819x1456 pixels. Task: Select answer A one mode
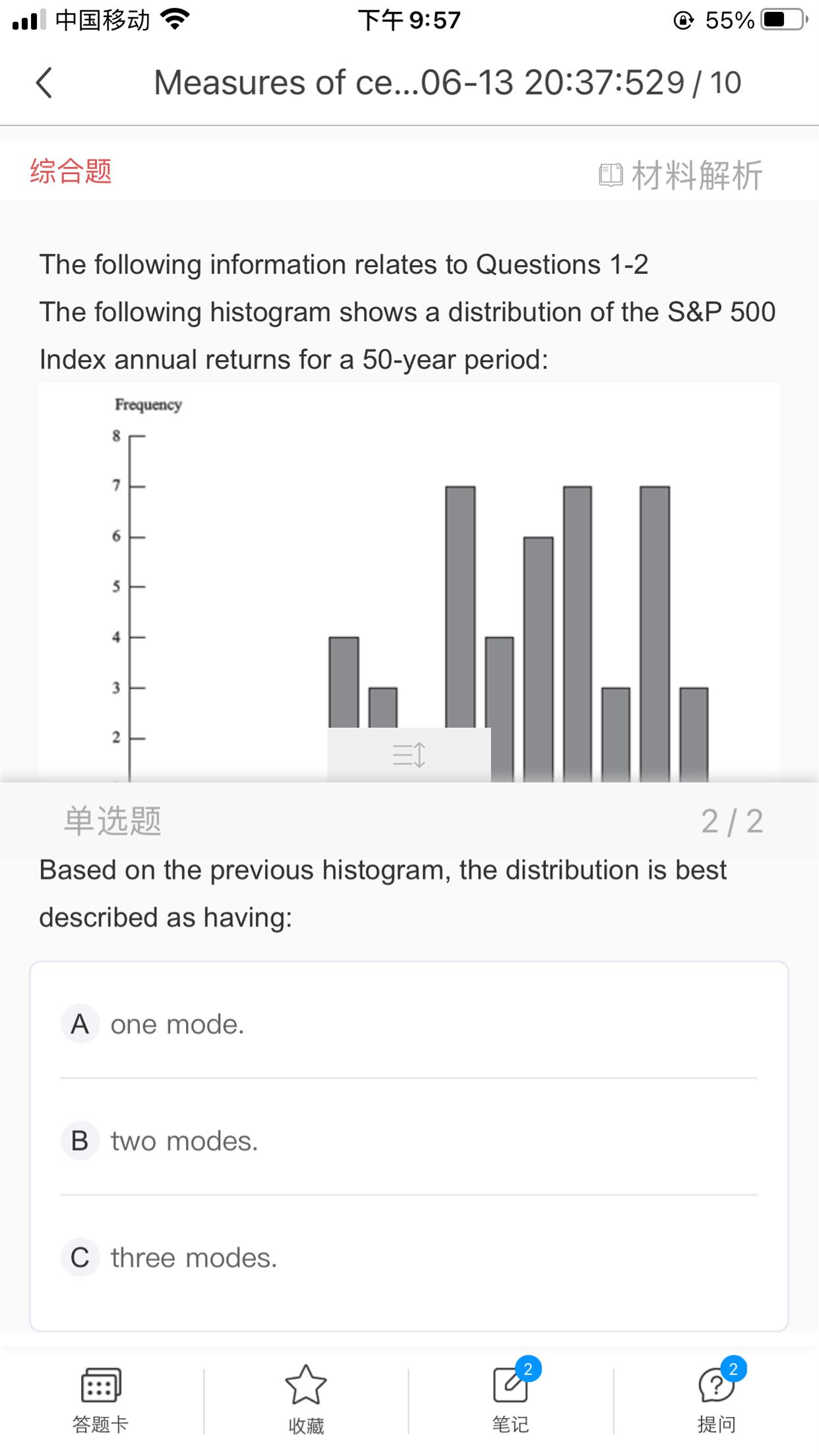coord(177,1024)
